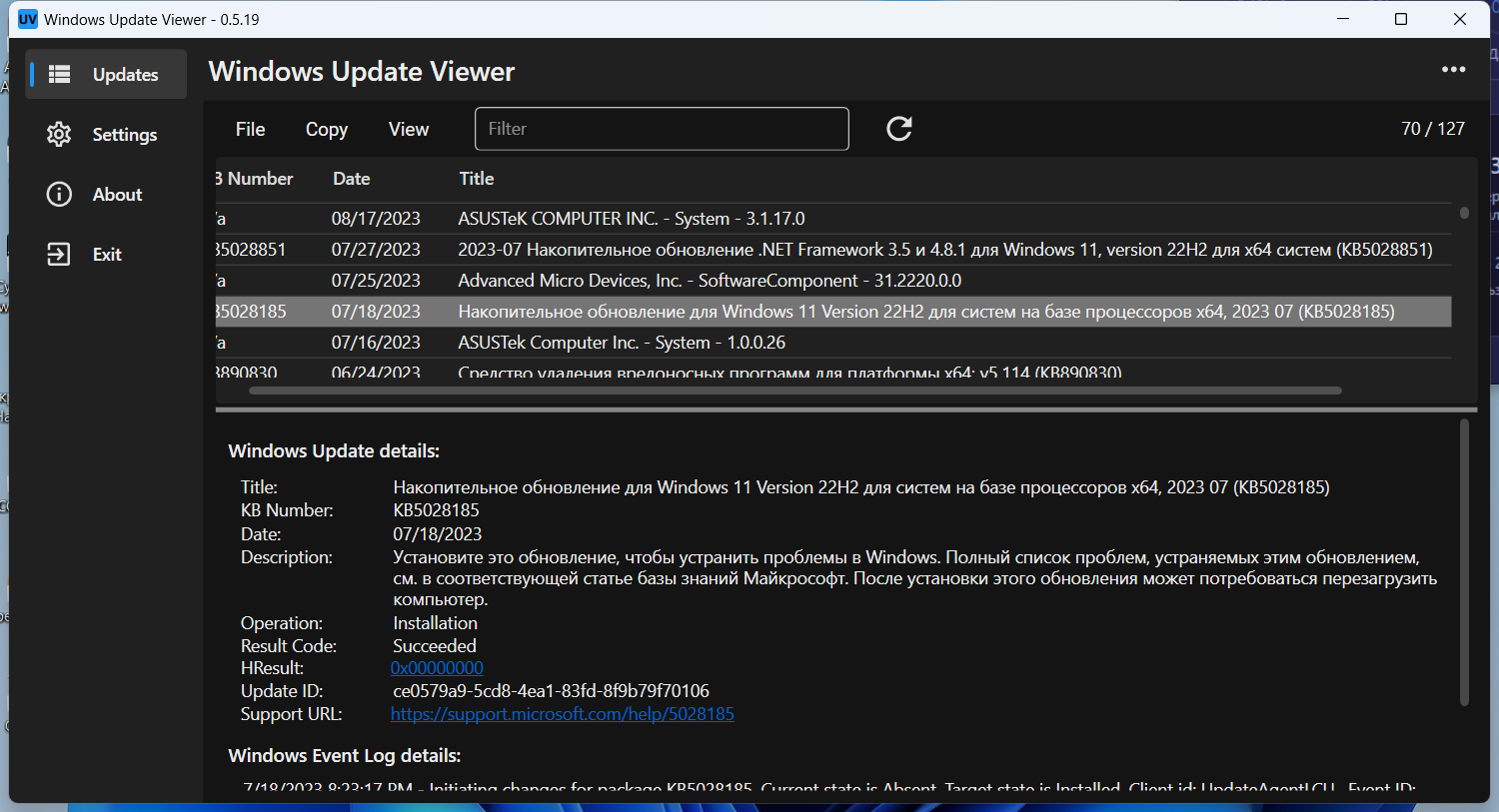Sort by the Date column header
This screenshot has height=812, width=1499.
point(352,179)
